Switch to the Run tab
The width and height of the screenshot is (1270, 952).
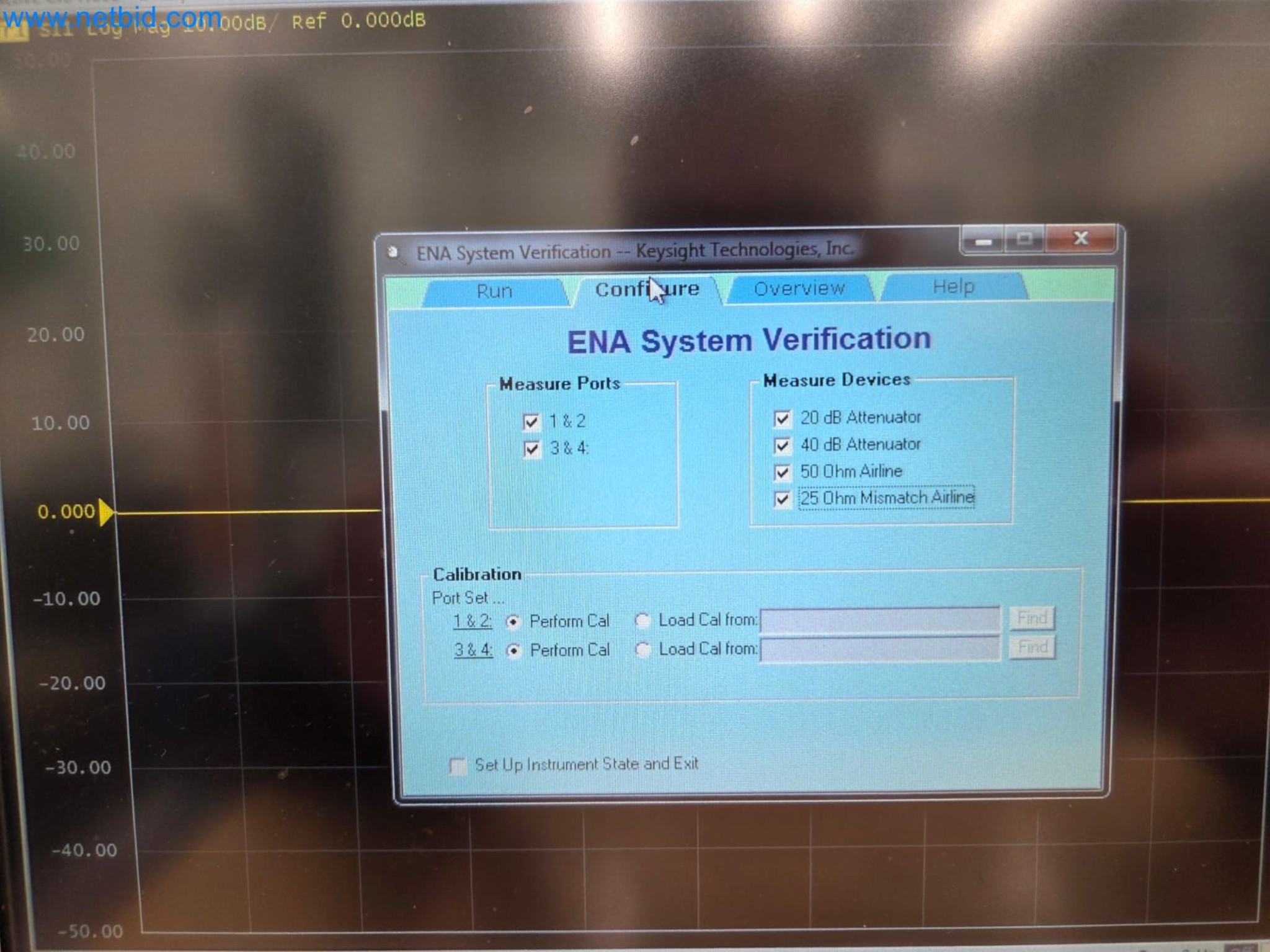coord(494,291)
